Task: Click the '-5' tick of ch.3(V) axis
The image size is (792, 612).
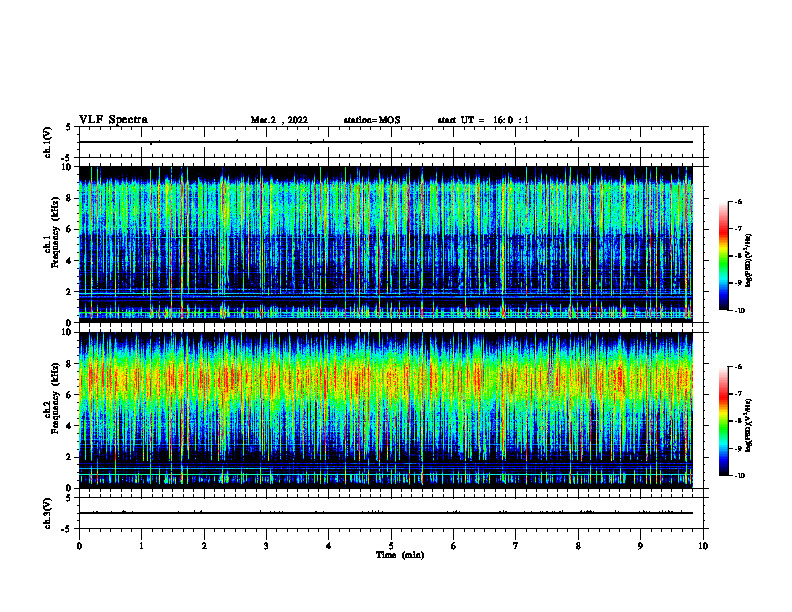Action: (67, 529)
